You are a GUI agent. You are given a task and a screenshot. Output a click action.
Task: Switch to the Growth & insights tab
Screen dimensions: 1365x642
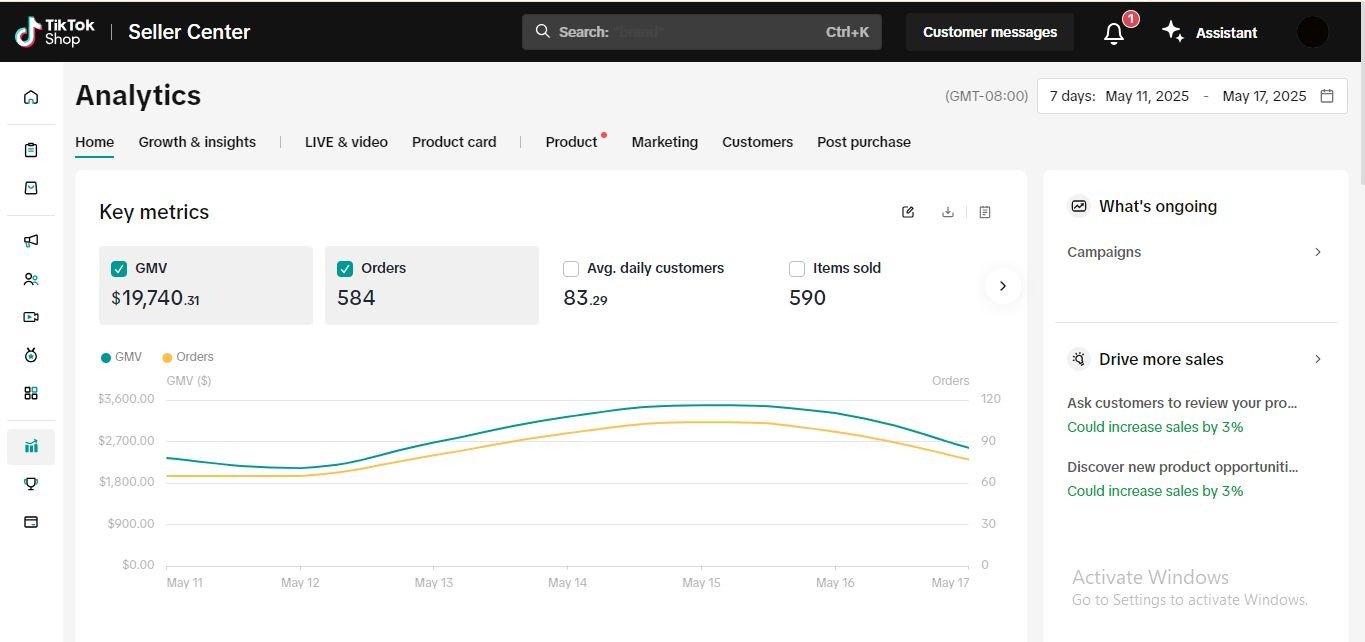[x=197, y=142]
